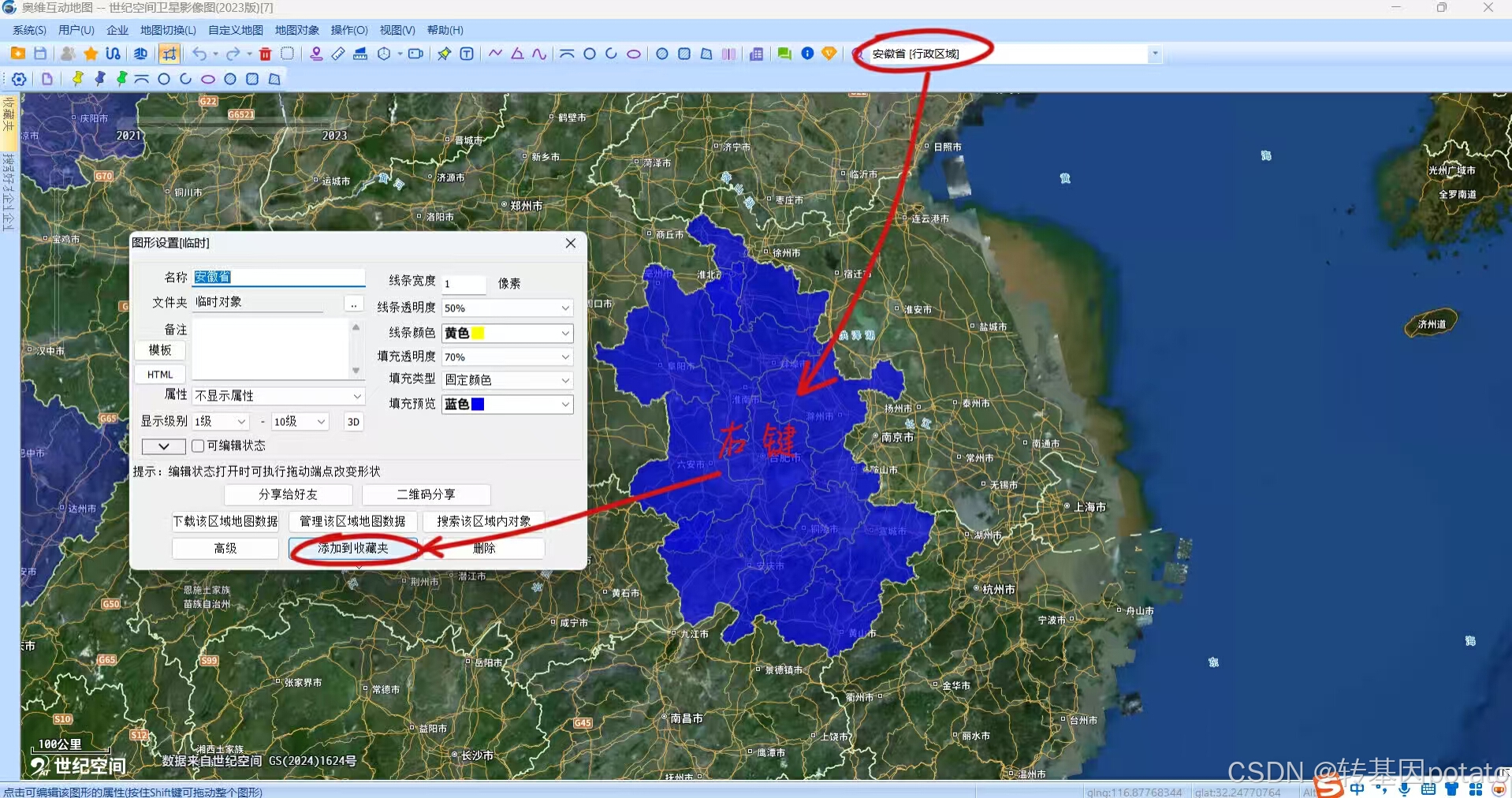The image size is (1512, 798).
Task: Click the undo arrow icon
Action: pyautogui.click(x=200, y=54)
